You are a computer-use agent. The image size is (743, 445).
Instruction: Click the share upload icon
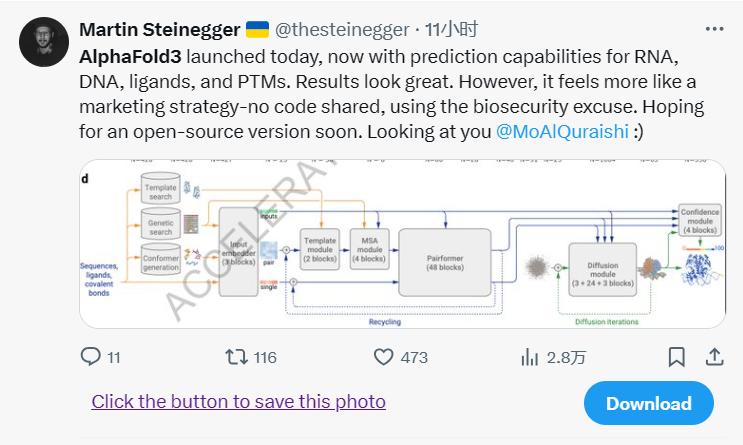[x=714, y=357]
